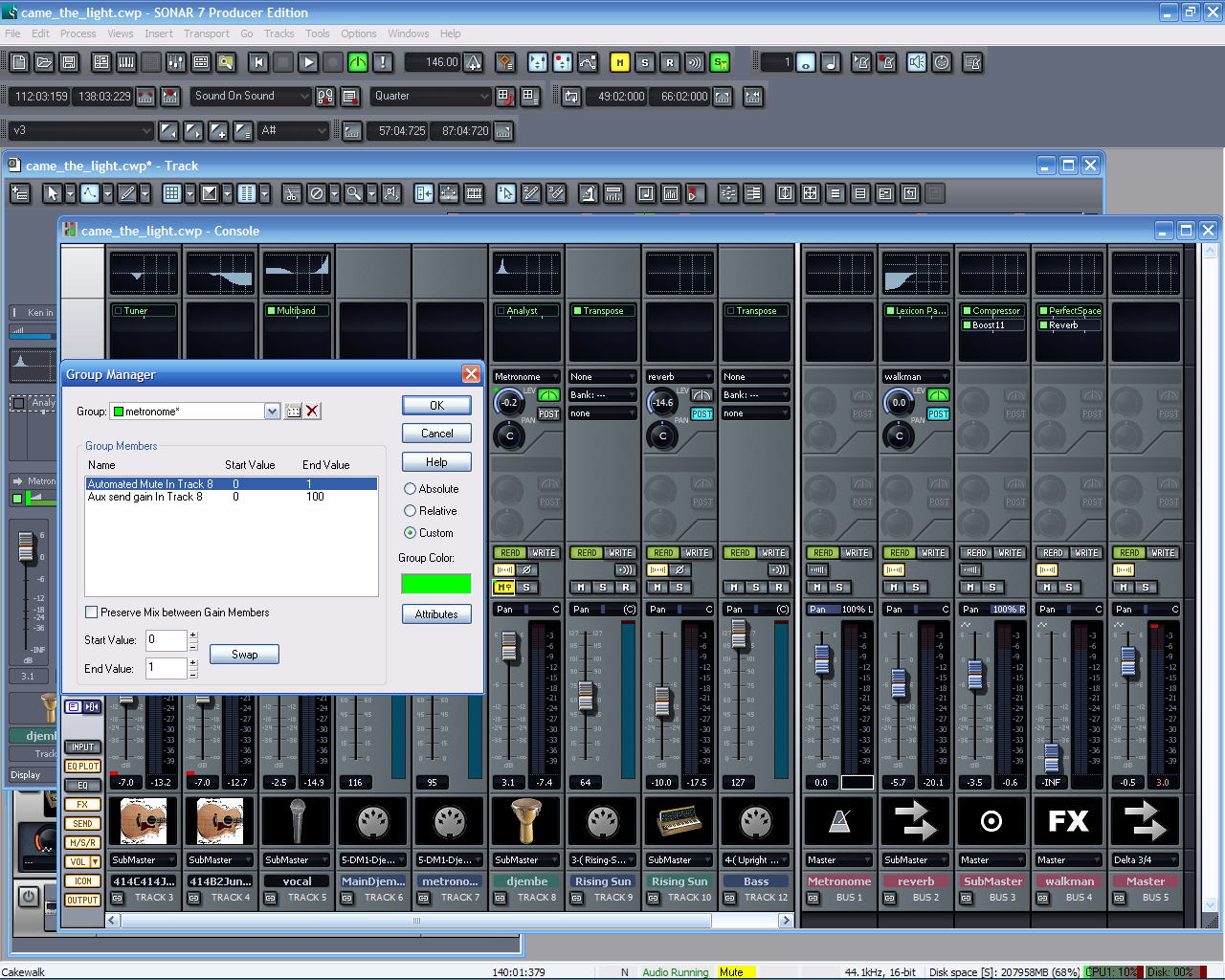Enable Preserve Mix between Gain Members

pyautogui.click(x=92, y=612)
